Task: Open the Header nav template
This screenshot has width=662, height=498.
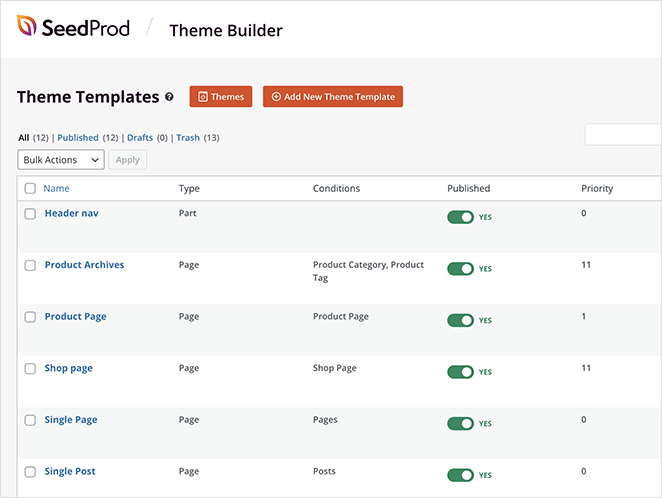Action: pyautogui.click(x=71, y=213)
